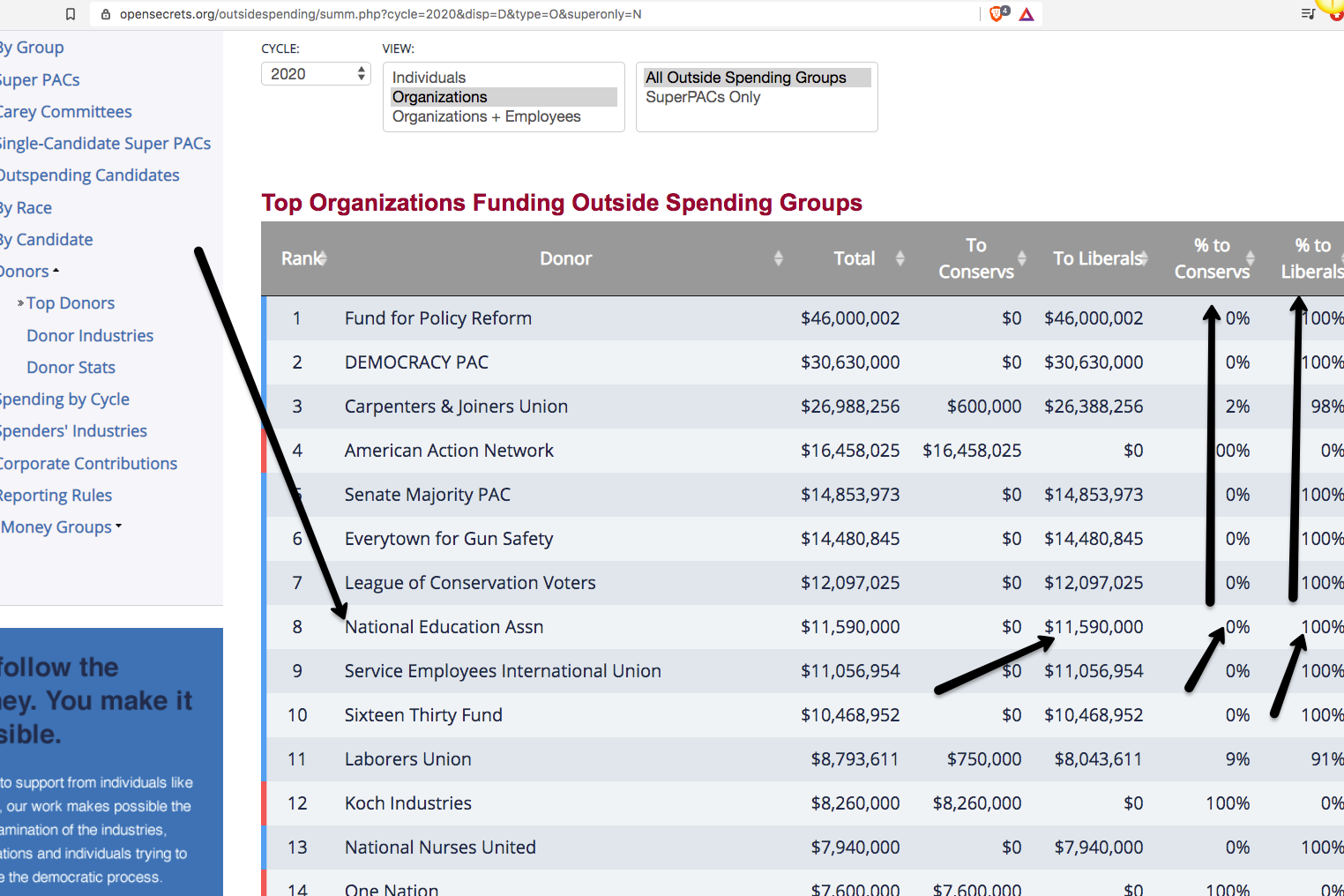Viewport: 1344px width, 896px height.
Task: Open Single-Candidate Super PACs link
Action: (x=104, y=144)
